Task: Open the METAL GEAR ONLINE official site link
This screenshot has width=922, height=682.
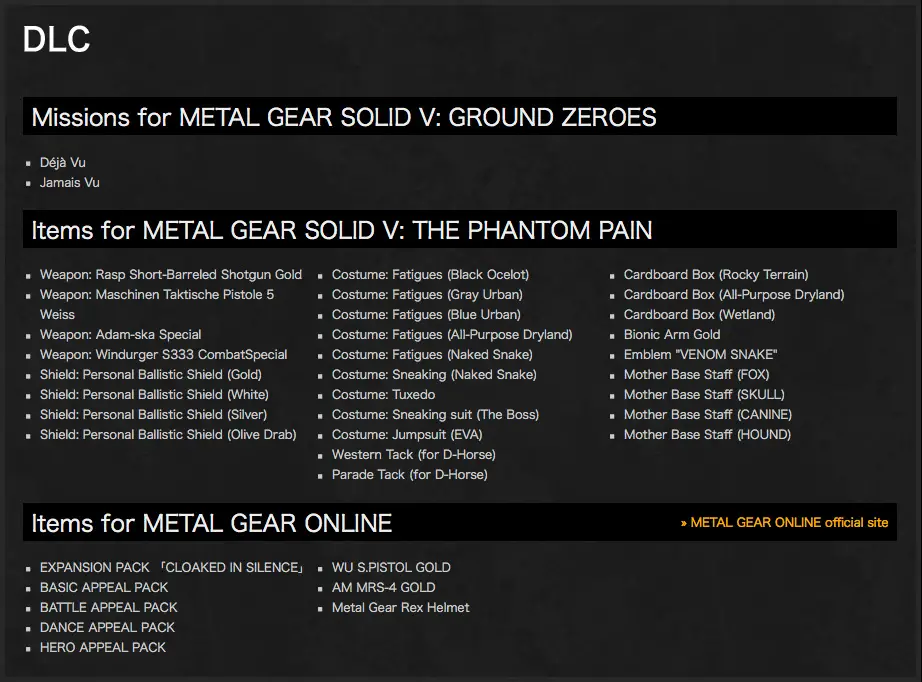Action: coord(788,522)
